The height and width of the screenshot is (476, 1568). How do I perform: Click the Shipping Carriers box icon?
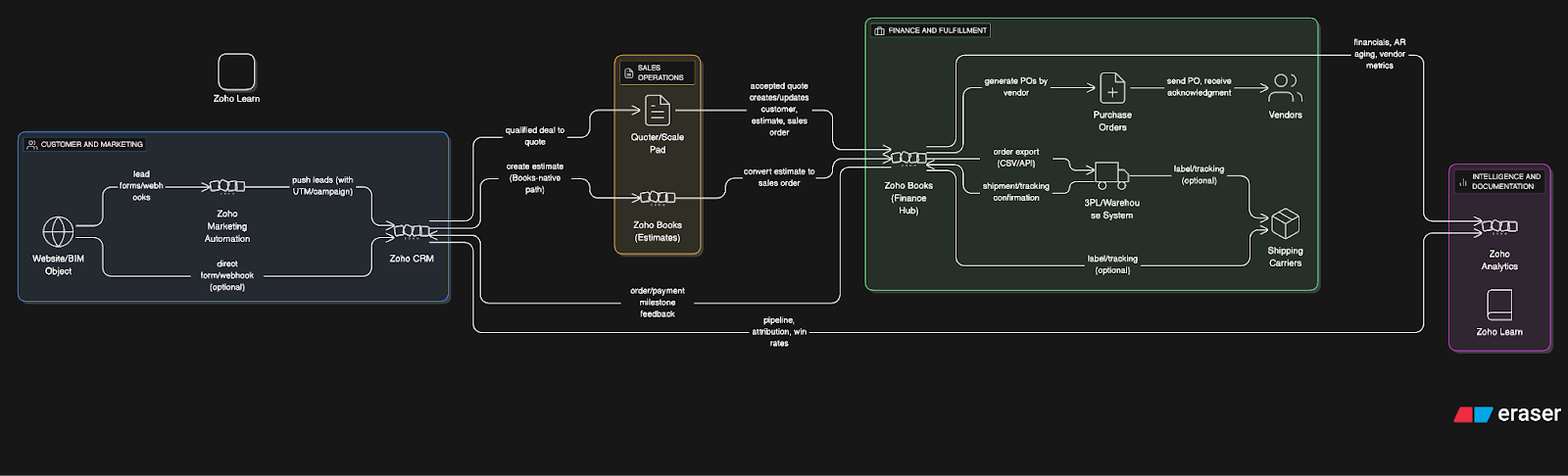coord(1286,223)
